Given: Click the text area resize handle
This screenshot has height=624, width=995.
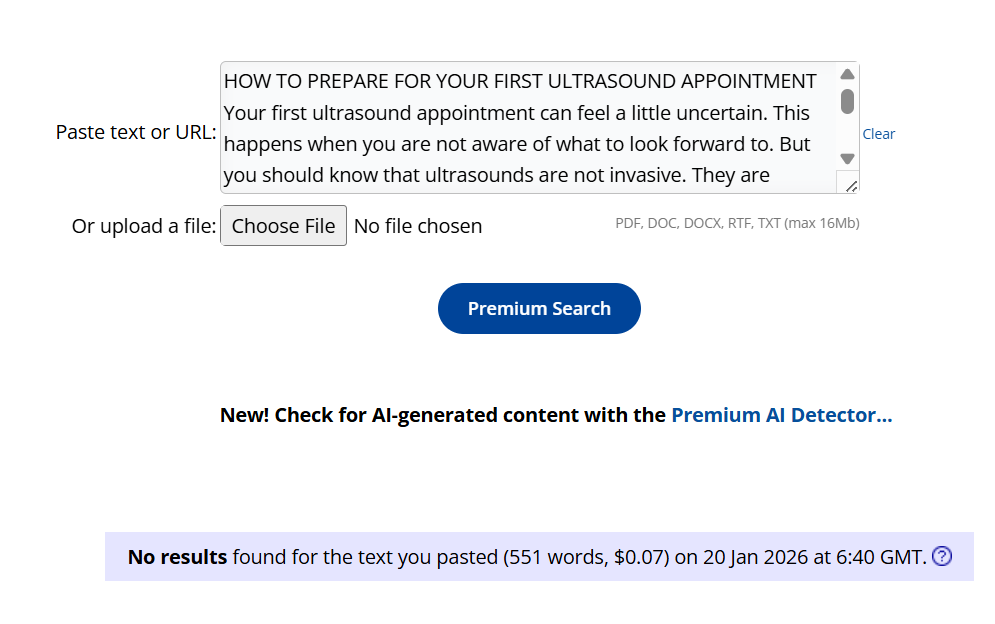Looking at the screenshot, I should click(x=851, y=185).
